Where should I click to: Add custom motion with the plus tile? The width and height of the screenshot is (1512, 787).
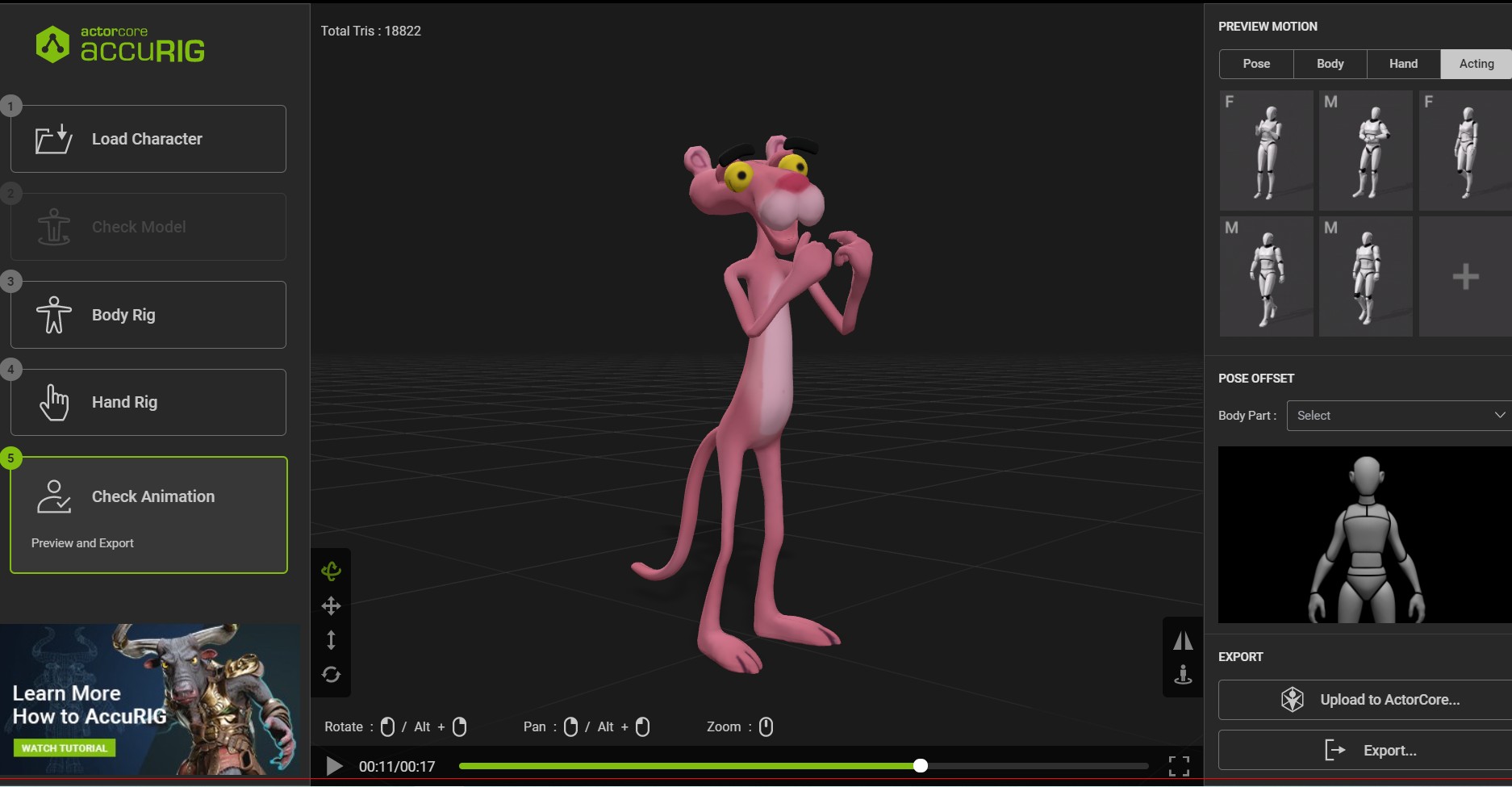click(x=1465, y=276)
